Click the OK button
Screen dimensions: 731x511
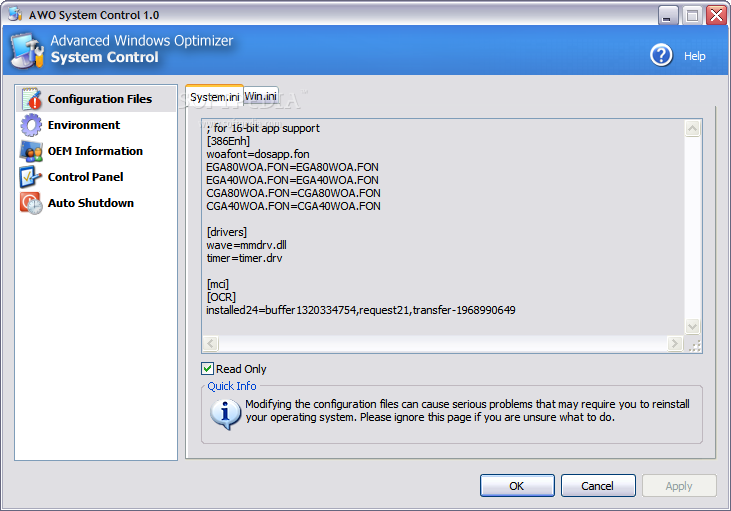[517, 486]
